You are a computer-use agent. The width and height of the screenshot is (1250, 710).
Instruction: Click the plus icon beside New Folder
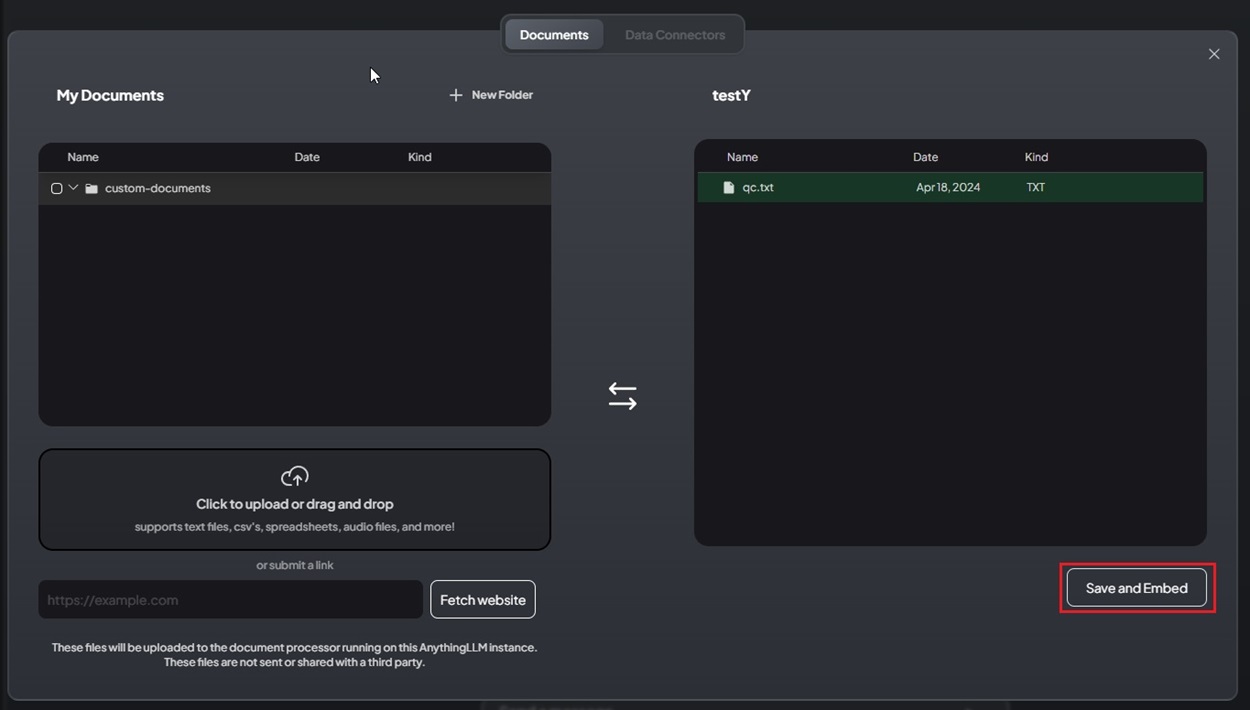[456, 94]
